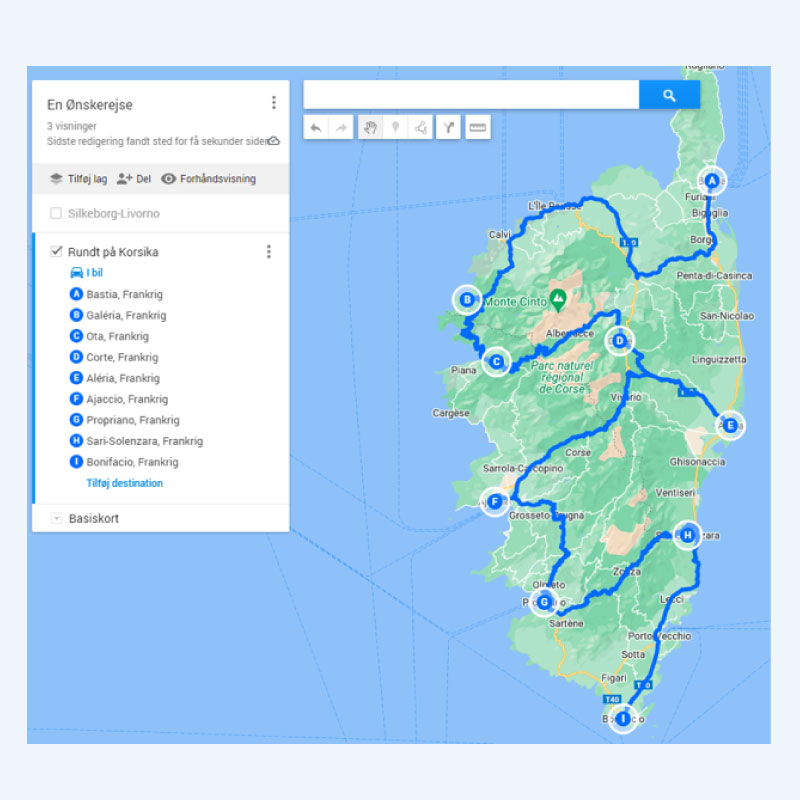Click the cloud save status icon
This screenshot has width=800, height=800.
tap(274, 141)
